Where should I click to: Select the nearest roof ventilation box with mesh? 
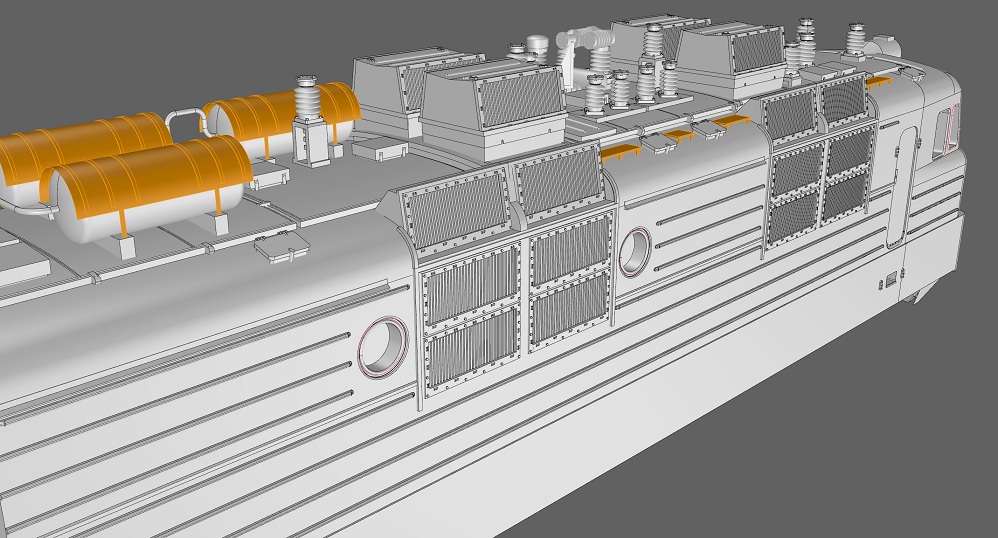click(492, 110)
